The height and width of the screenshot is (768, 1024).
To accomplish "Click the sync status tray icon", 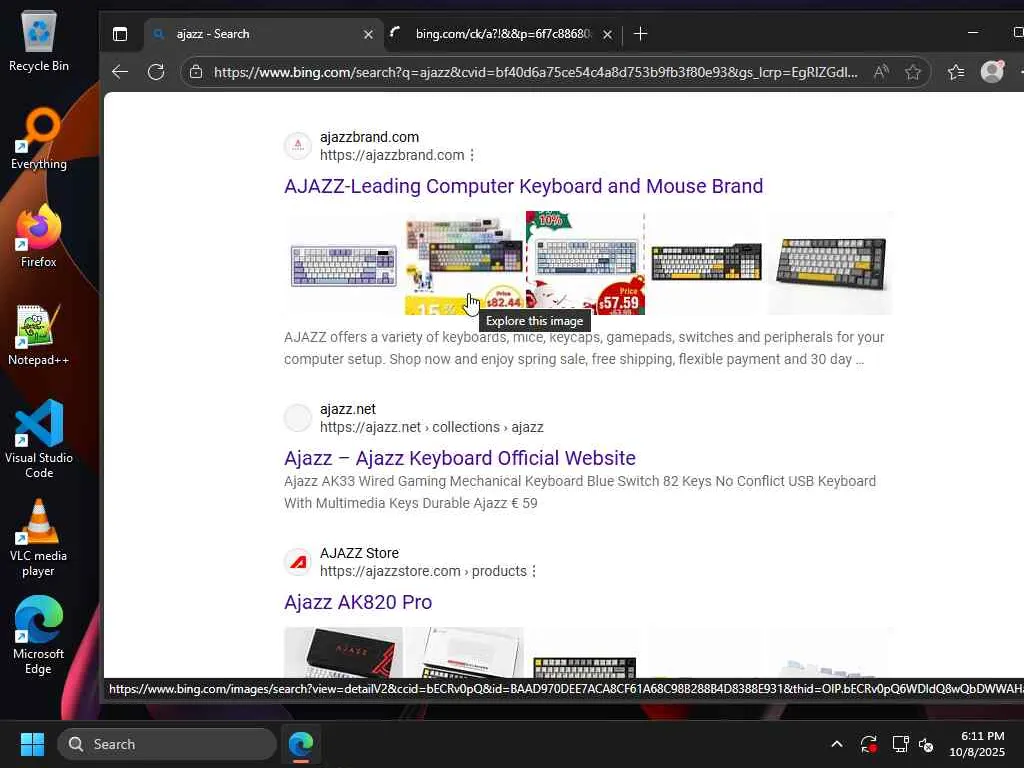I will tap(869, 744).
